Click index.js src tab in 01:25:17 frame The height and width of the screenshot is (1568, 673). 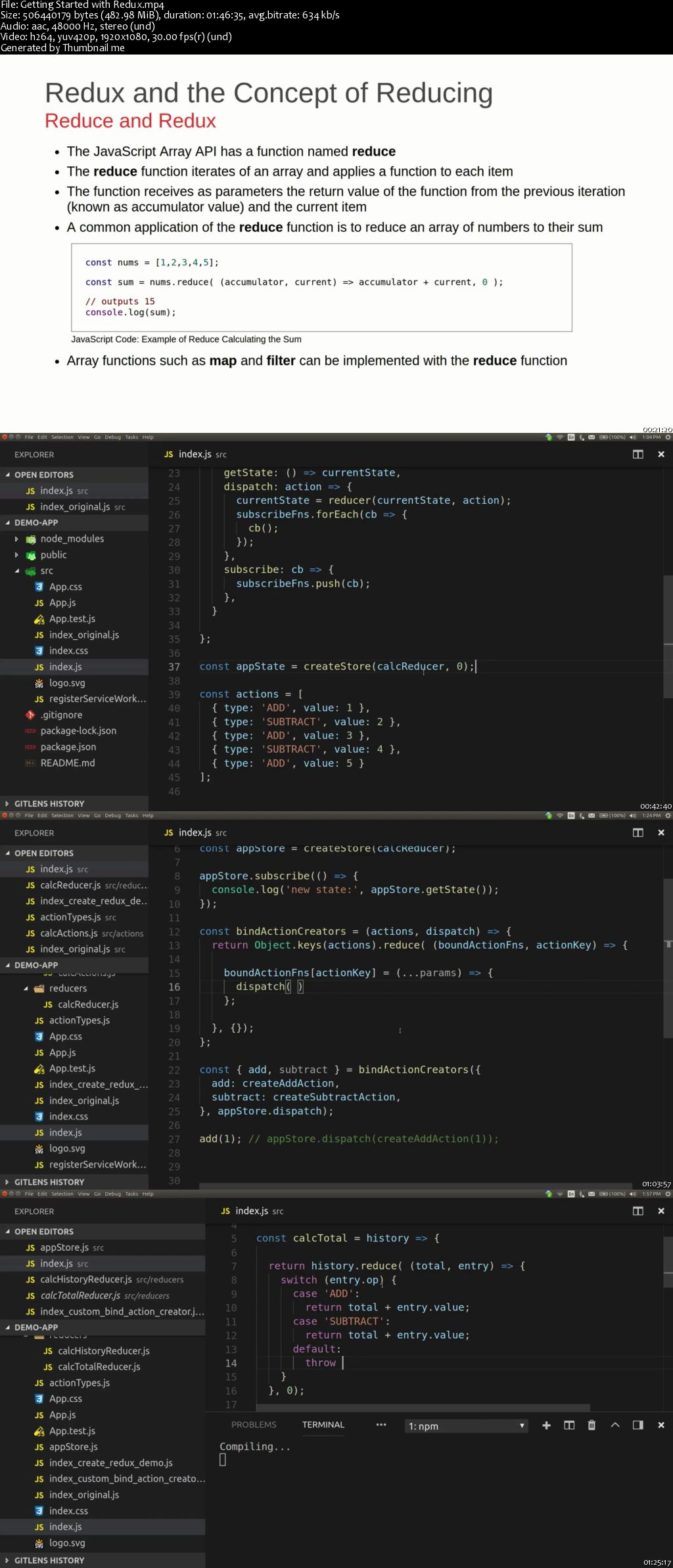click(252, 1211)
